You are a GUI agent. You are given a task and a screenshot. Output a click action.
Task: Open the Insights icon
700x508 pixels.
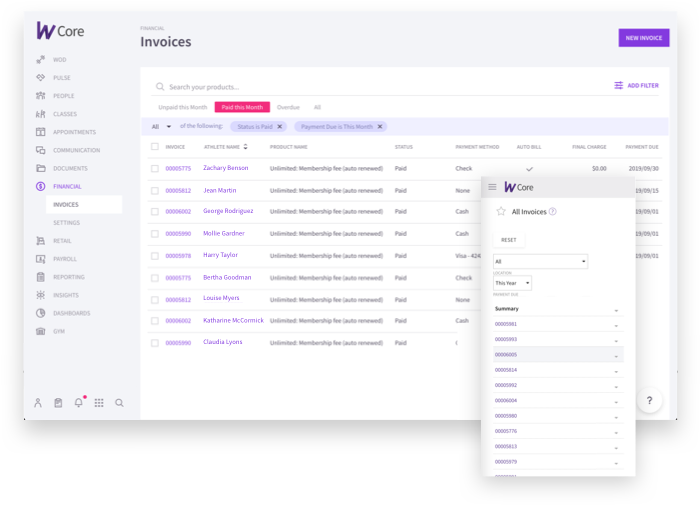point(41,295)
